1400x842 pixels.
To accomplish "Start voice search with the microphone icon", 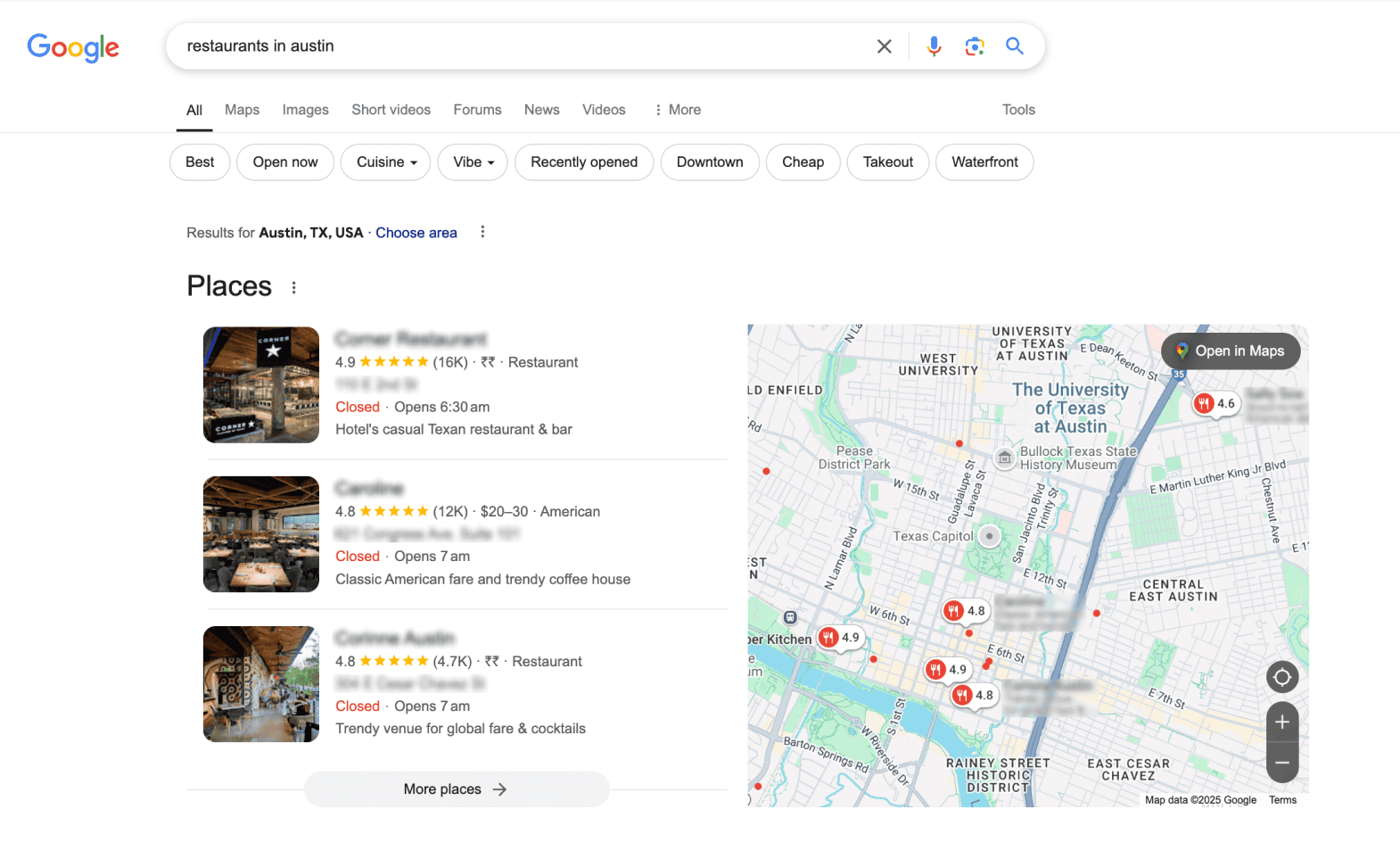I will click(x=934, y=46).
